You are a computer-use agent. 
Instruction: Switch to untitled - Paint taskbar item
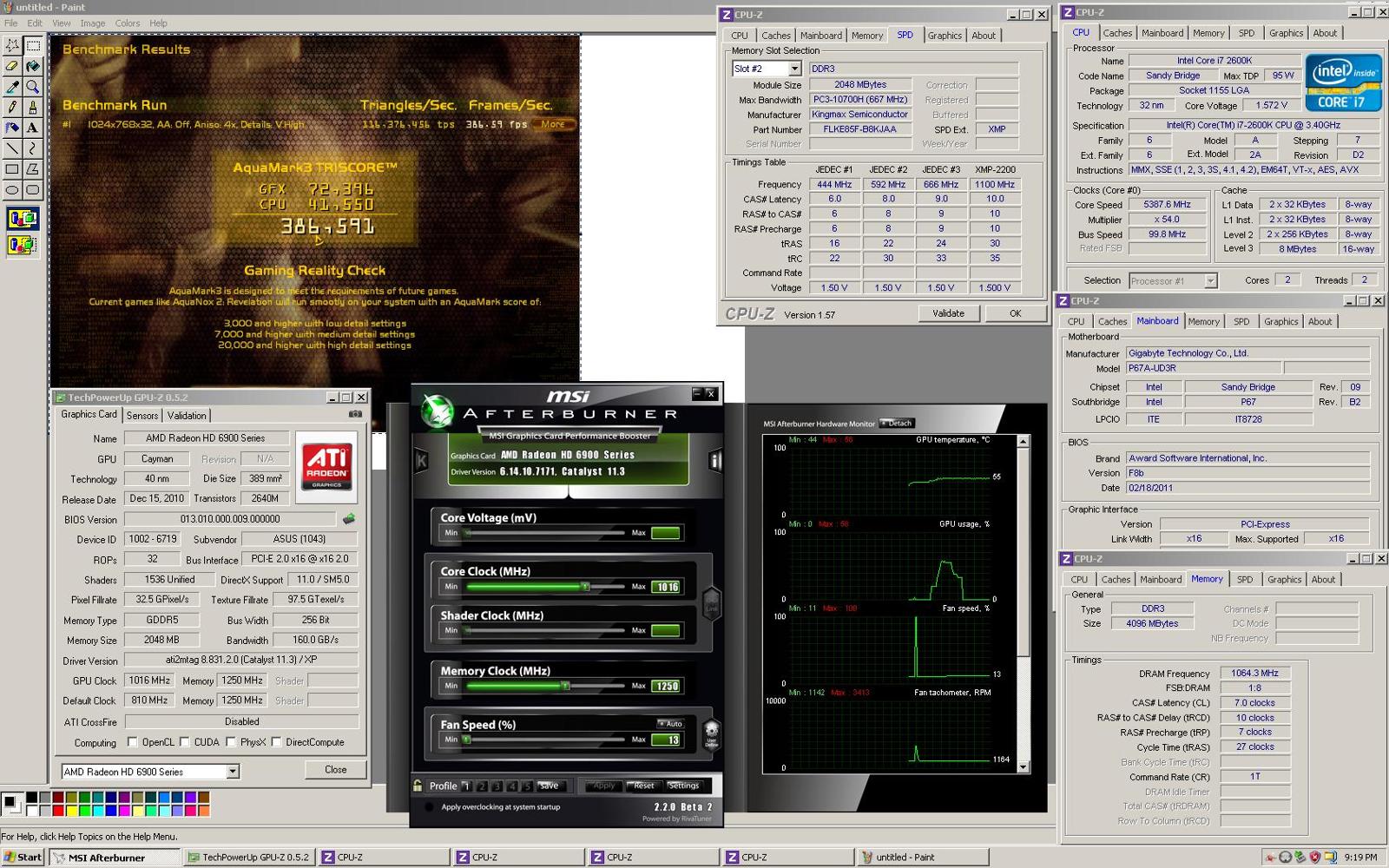(x=922, y=858)
